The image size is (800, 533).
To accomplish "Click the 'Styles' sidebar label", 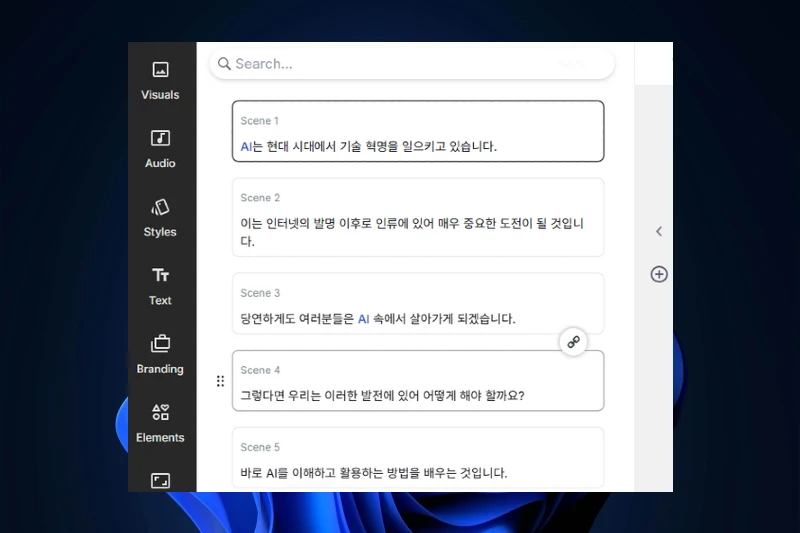I will [160, 232].
